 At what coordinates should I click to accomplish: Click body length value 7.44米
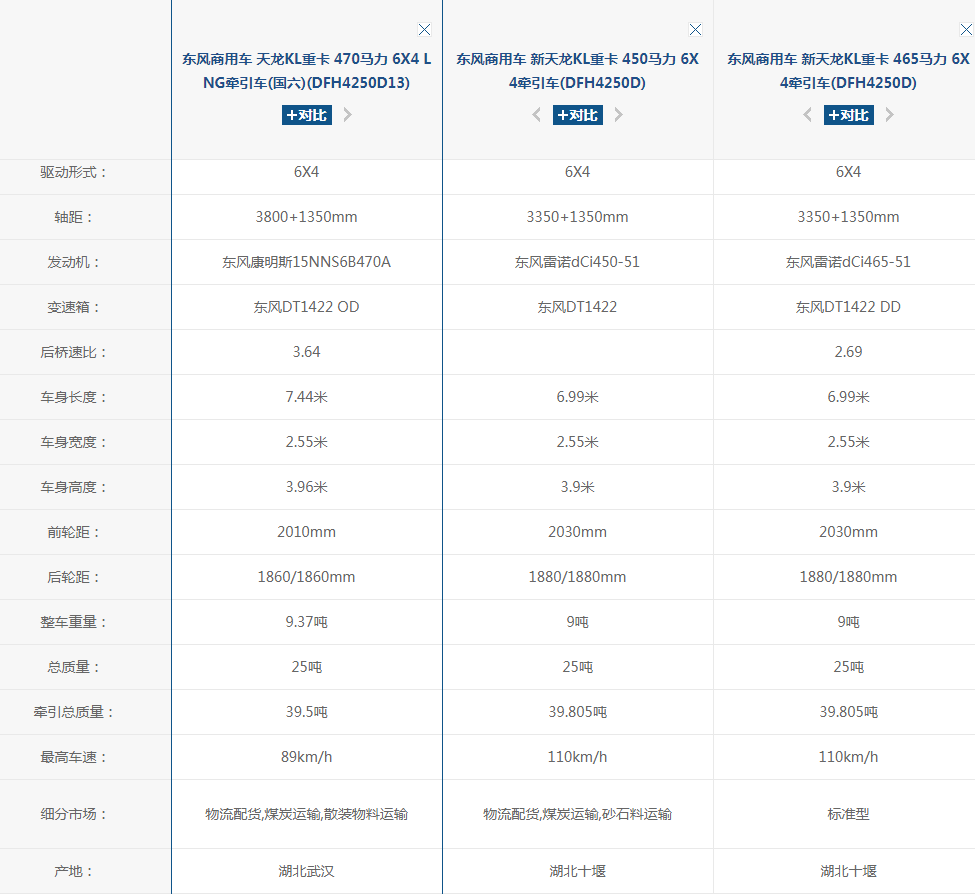pos(307,397)
